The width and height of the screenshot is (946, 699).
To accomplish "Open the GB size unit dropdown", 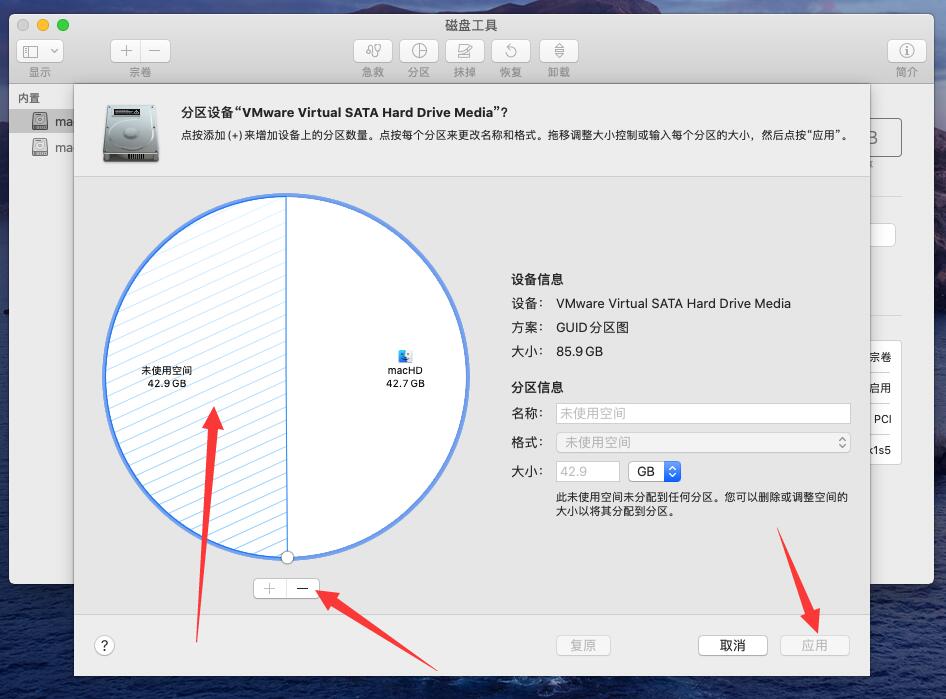I will click(654, 471).
